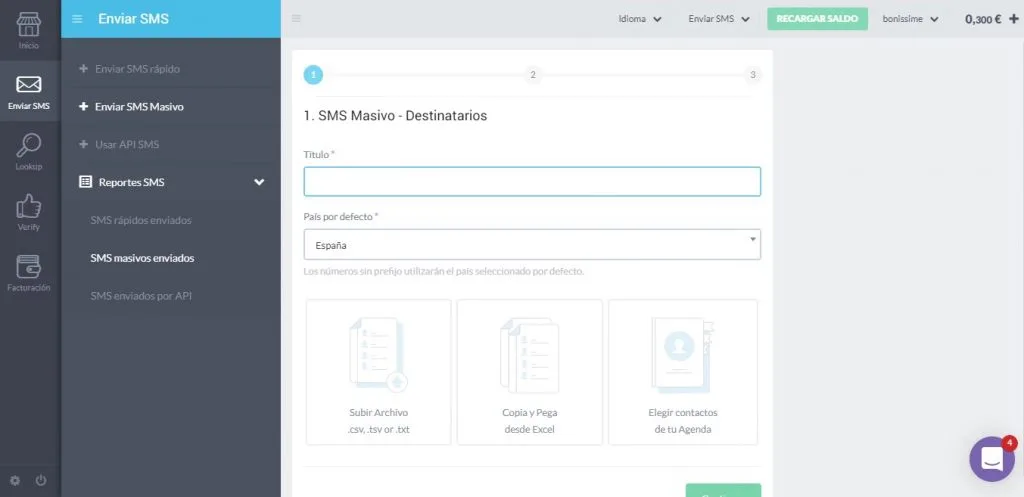Open the Lookup magnifier icon
The image size is (1024, 497).
(x=29, y=146)
